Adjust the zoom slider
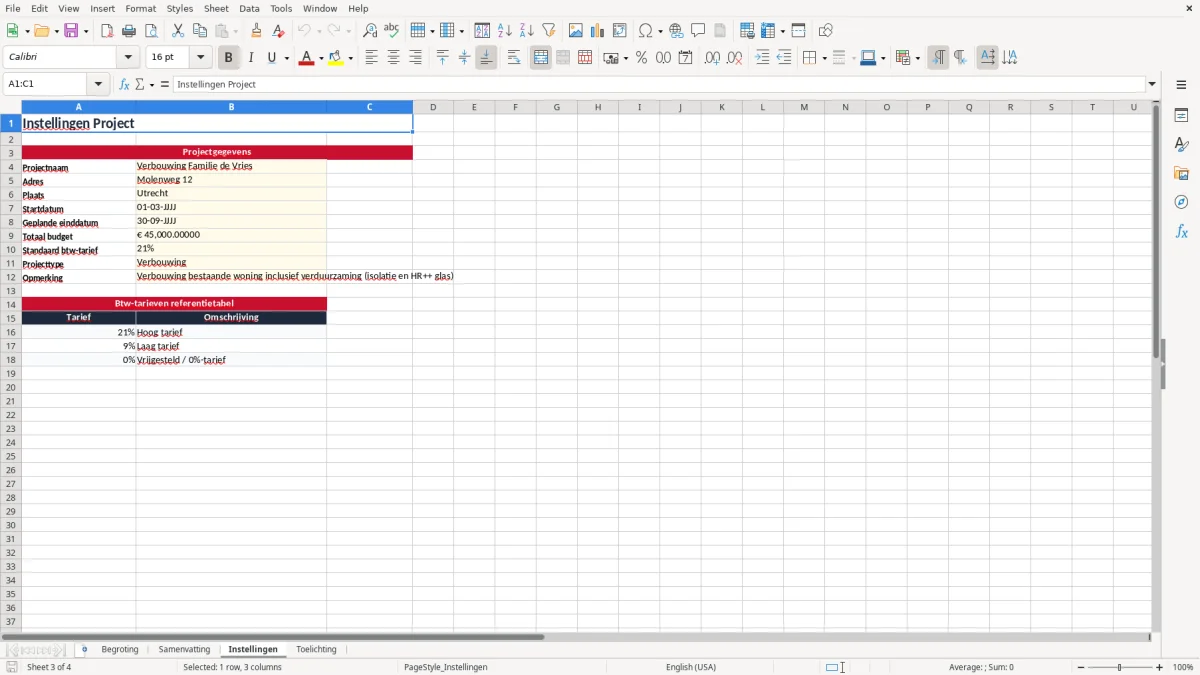Image resolution: width=1200 pixels, height=675 pixels. pos(1119,667)
